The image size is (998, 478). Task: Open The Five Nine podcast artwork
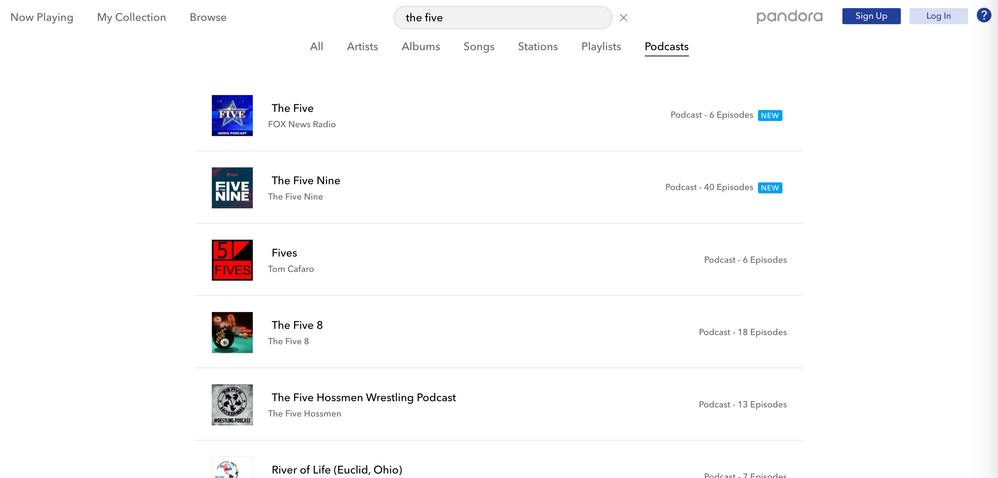(x=232, y=188)
